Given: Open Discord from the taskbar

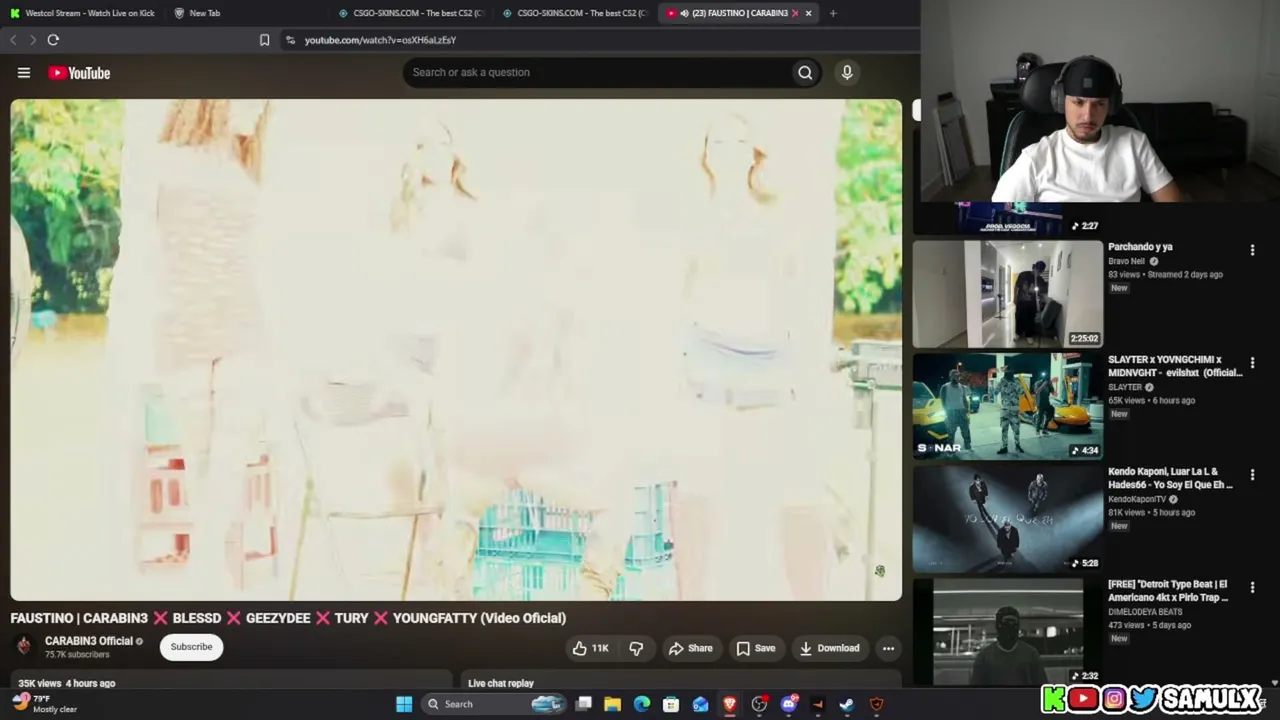Looking at the screenshot, I should 789,704.
